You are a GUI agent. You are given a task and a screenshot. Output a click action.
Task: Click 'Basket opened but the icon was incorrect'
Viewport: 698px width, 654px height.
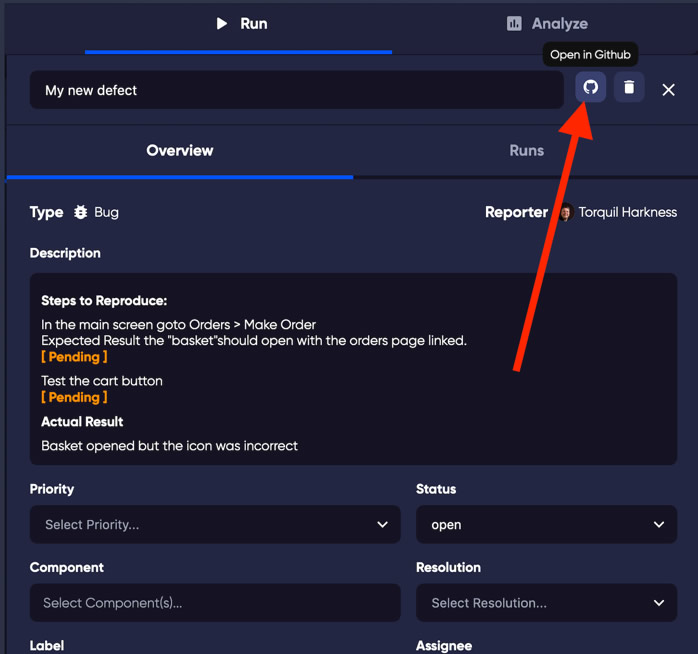pyautogui.click(x=170, y=446)
